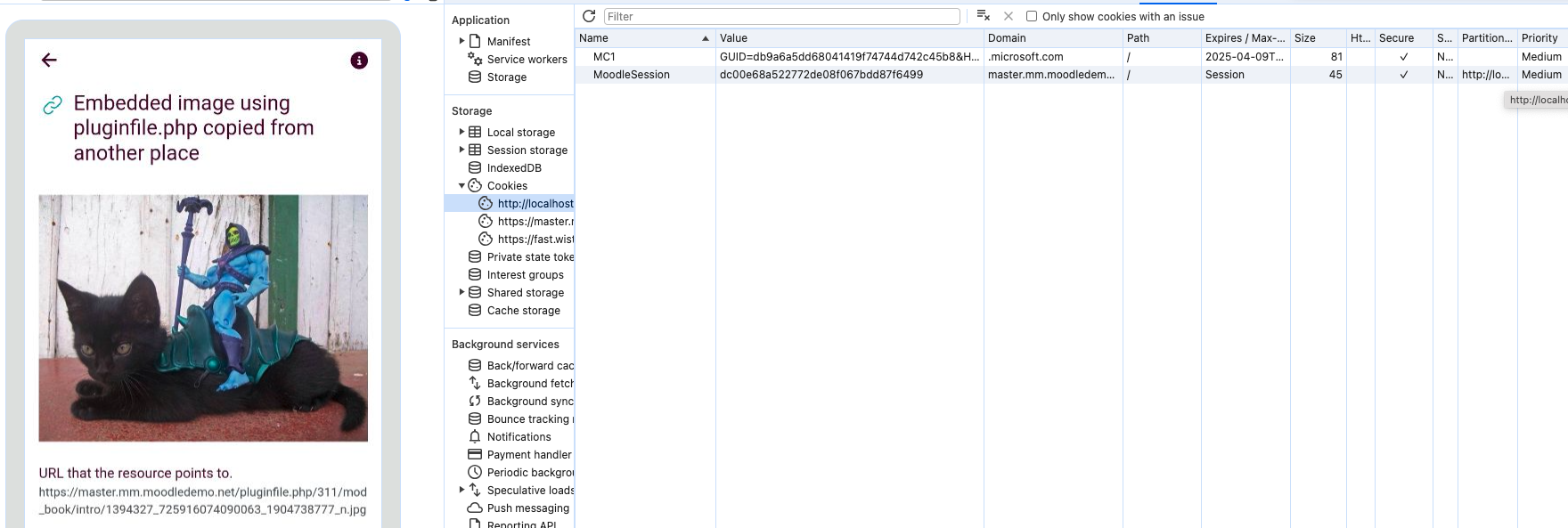Expand Shared storage tree node

pos(461,292)
